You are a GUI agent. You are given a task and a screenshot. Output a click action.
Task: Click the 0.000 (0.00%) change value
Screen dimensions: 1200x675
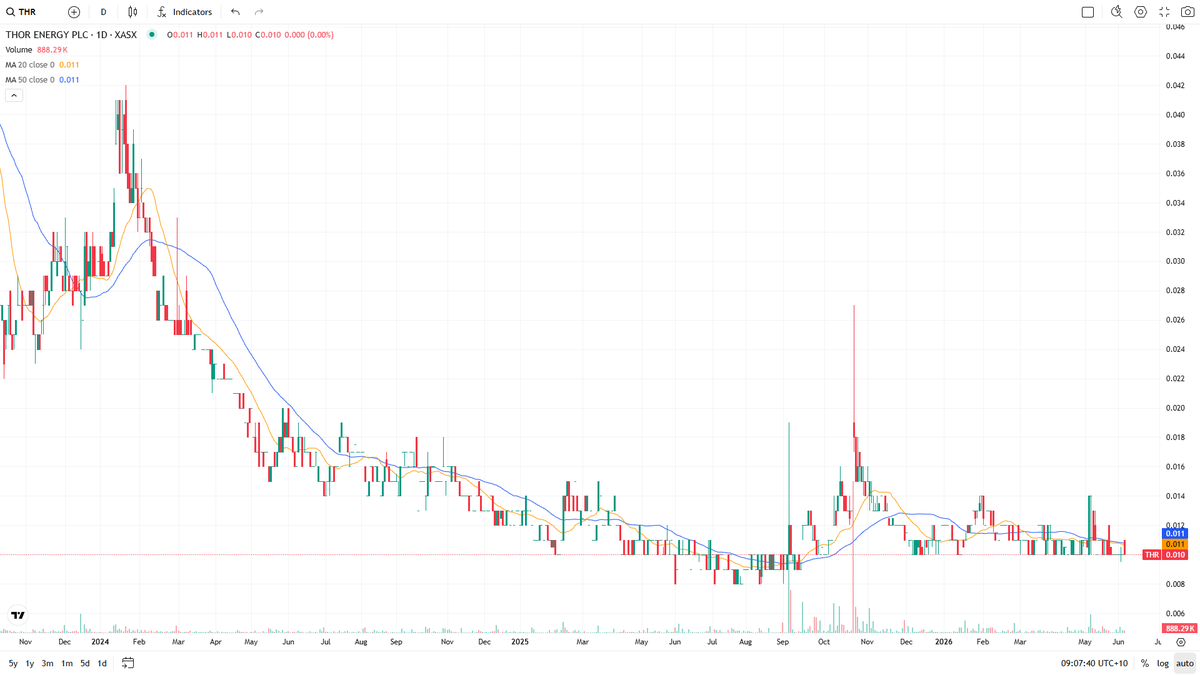309,34
